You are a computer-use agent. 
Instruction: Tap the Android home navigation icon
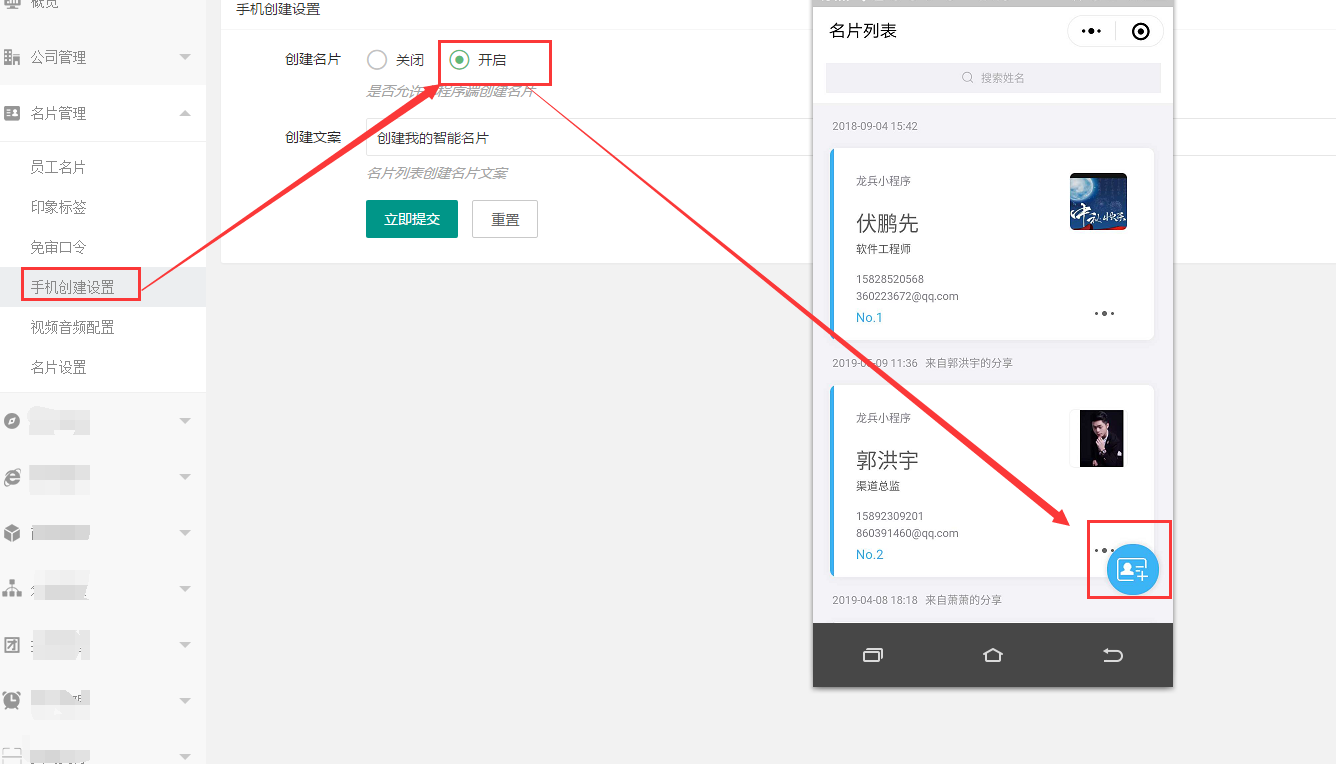(x=992, y=655)
